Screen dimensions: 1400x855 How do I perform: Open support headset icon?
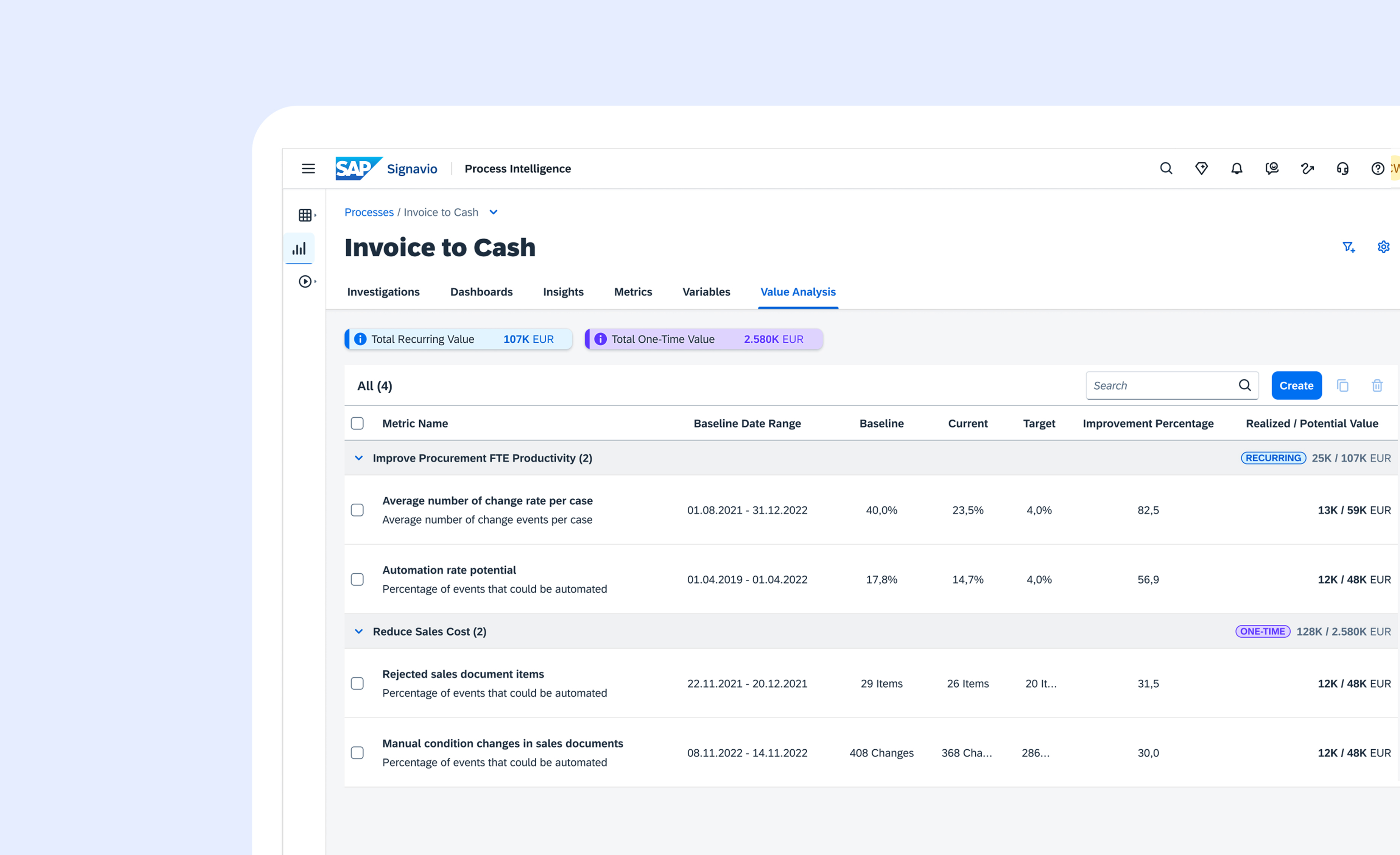click(x=1342, y=168)
